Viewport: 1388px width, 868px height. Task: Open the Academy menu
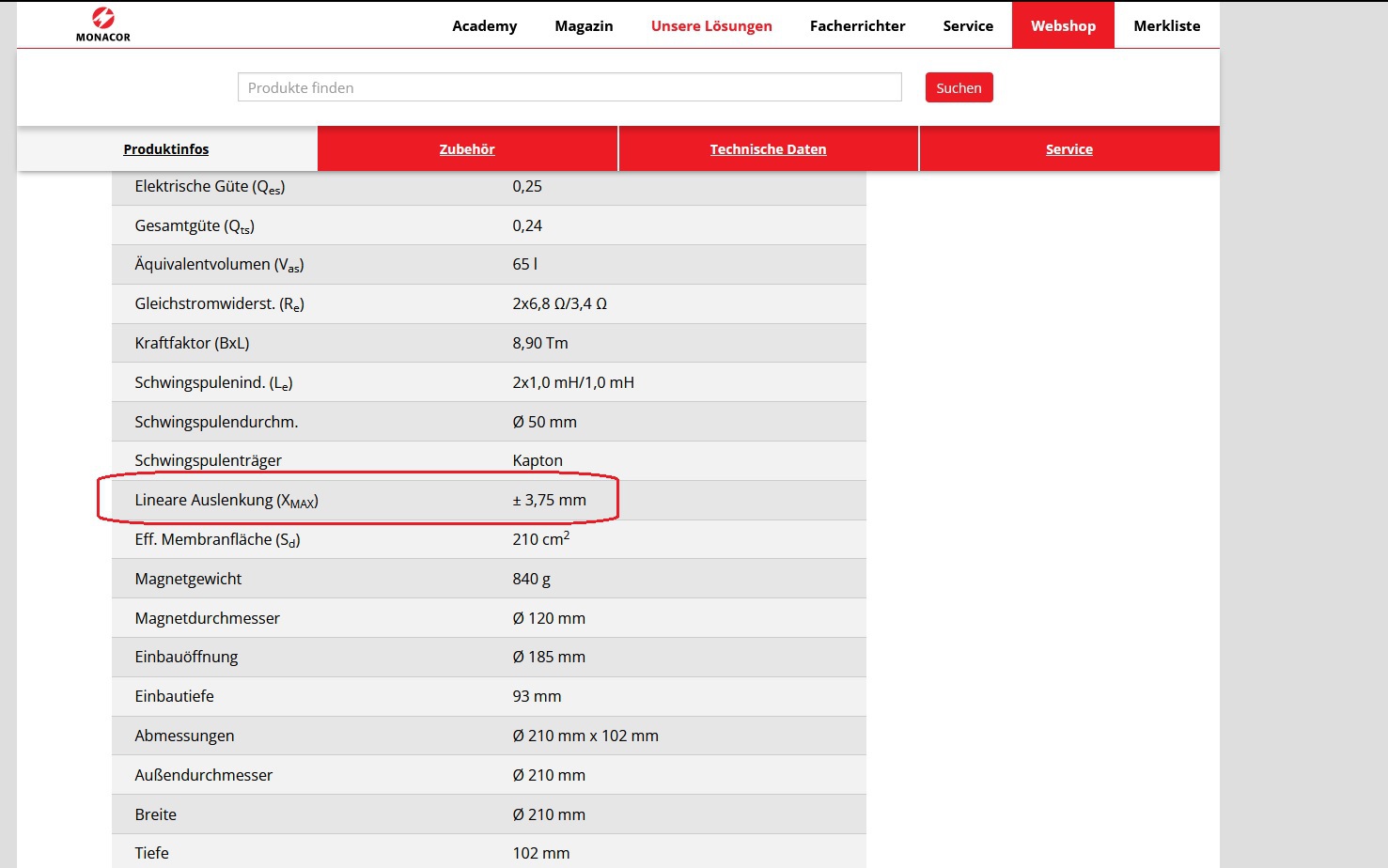pos(484,25)
